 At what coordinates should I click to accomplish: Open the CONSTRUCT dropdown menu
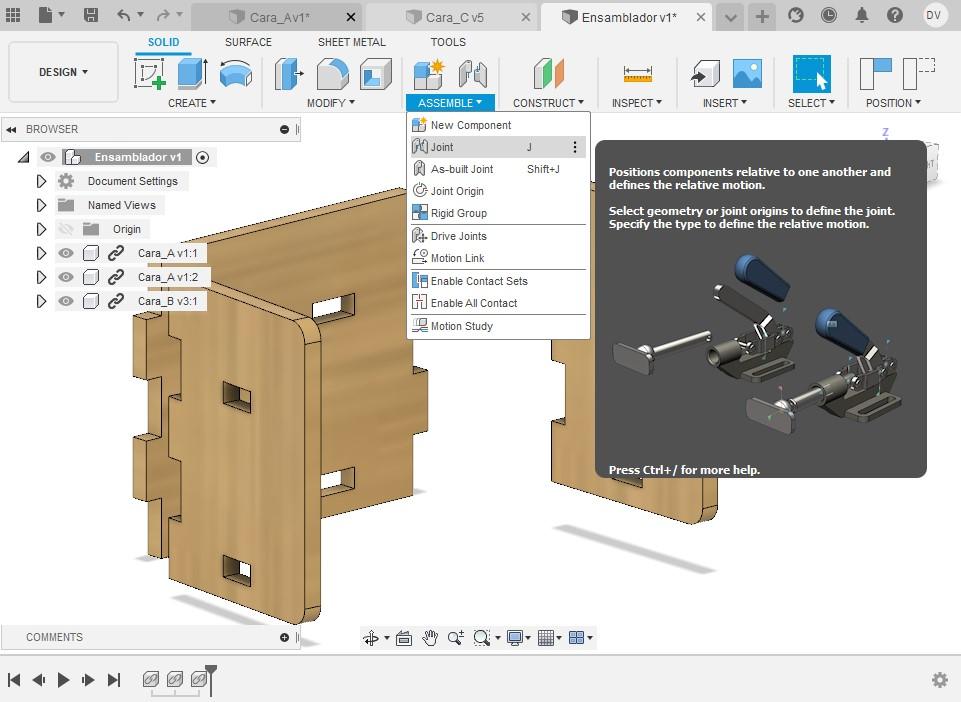[x=549, y=103]
